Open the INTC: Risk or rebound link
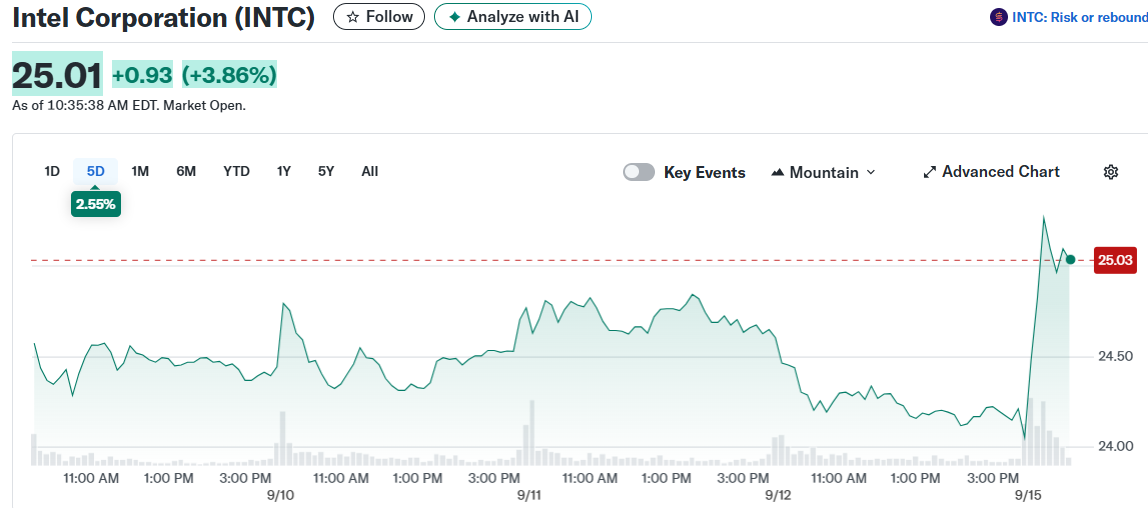The height and width of the screenshot is (508, 1148). pyautogui.click(x=1078, y=18)
